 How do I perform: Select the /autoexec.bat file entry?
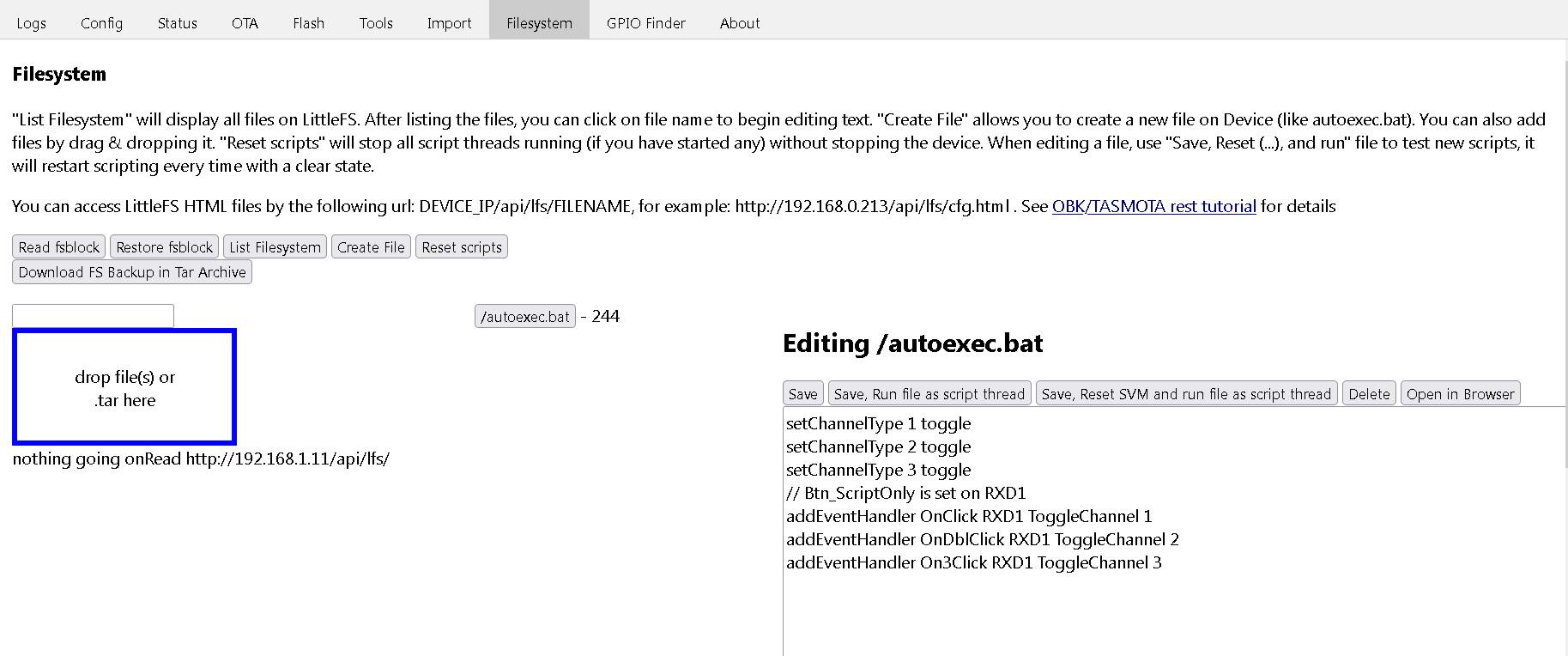(x=525, y=316)
